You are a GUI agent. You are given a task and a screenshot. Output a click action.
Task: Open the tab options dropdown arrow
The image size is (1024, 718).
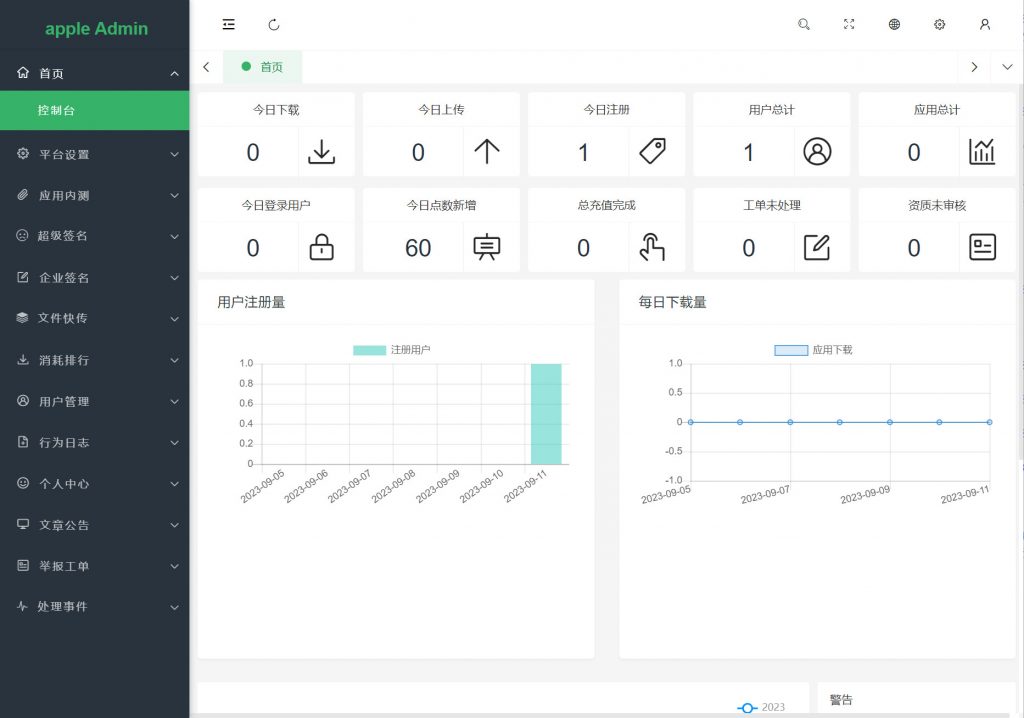(1007, 67)
